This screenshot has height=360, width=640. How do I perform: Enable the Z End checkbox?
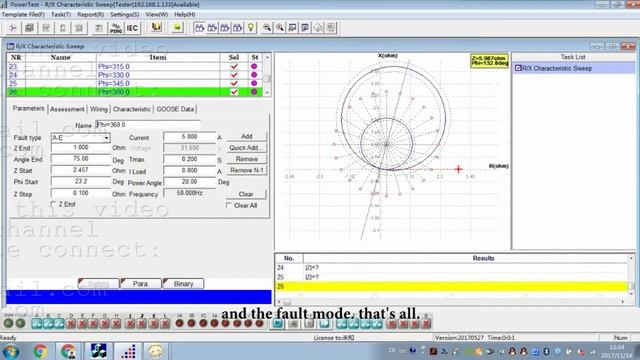tap(53, 204)
